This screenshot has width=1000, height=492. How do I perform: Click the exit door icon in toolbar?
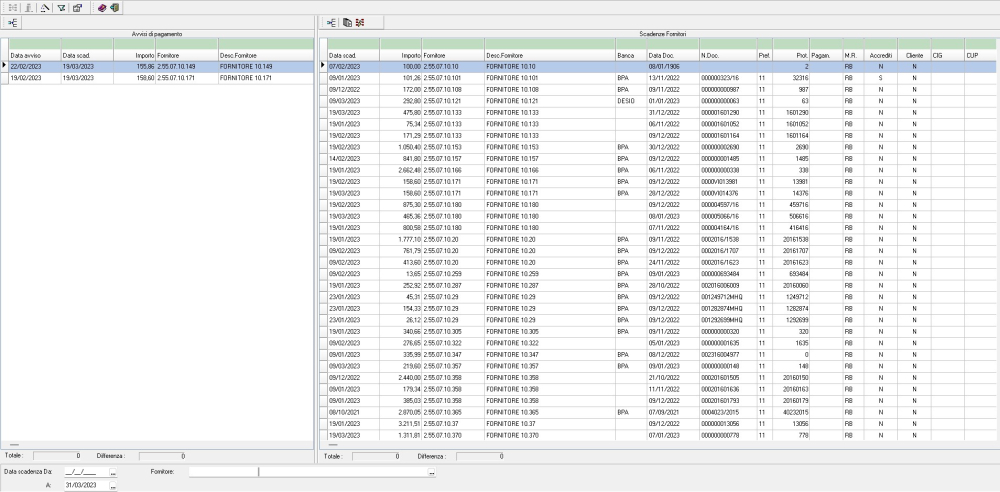[113, 7]
